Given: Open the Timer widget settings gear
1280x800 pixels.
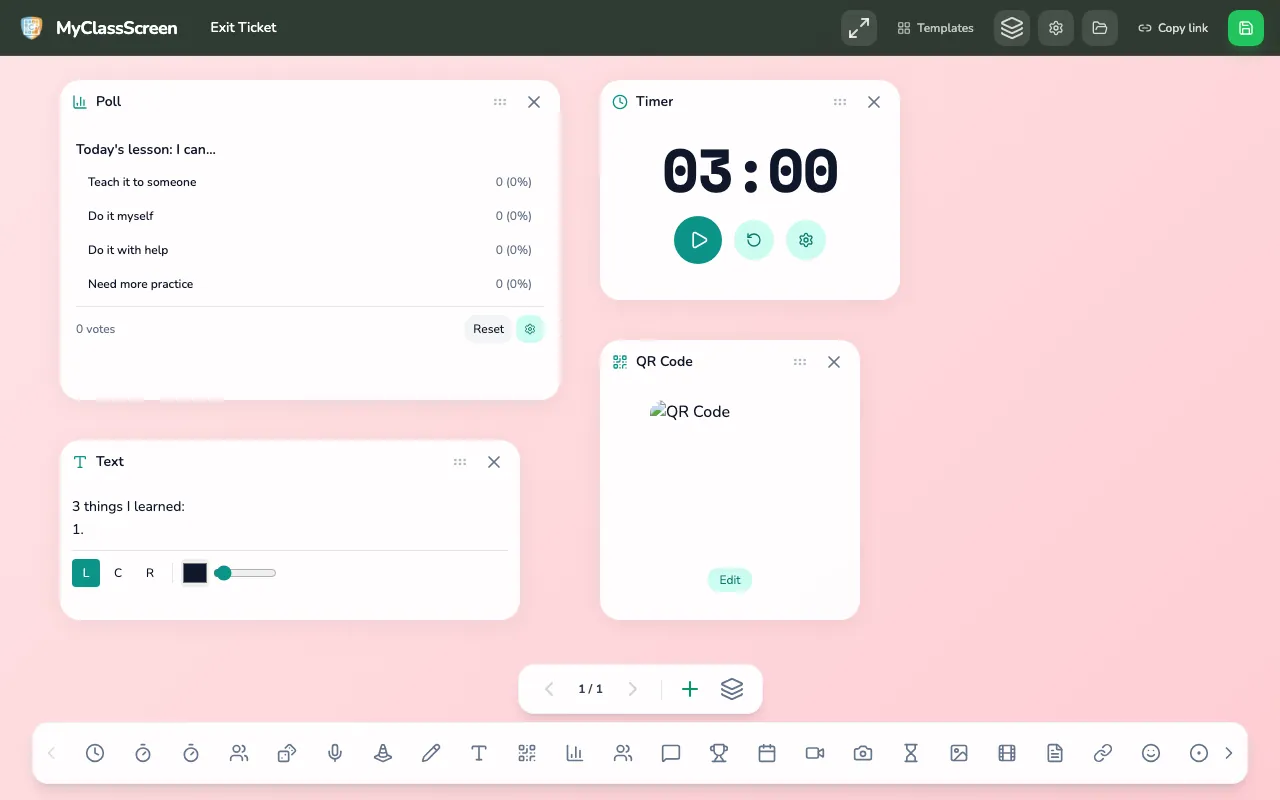Looking at the screenshot, I should tap(806, 240).
